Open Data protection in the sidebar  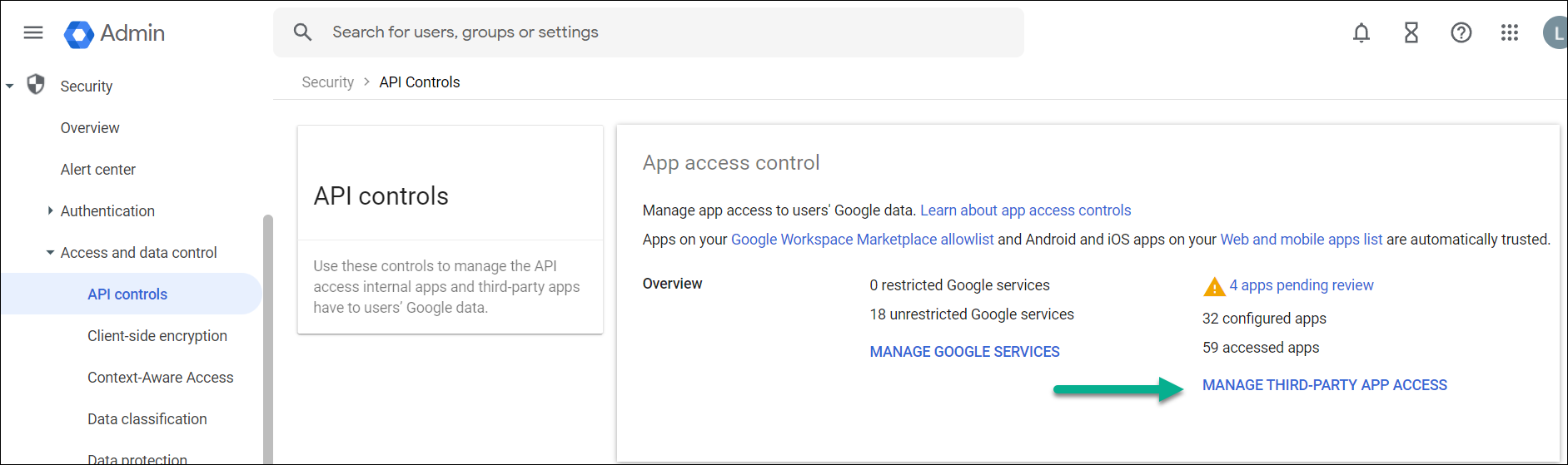[x=137, y=459]
